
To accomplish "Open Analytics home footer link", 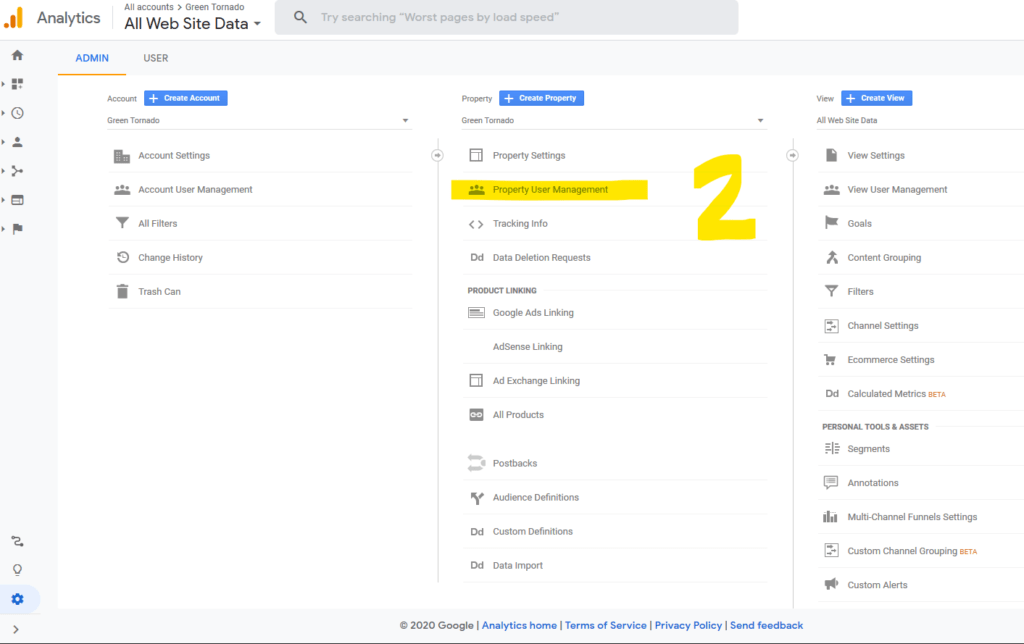I will [x=519, y=625].
